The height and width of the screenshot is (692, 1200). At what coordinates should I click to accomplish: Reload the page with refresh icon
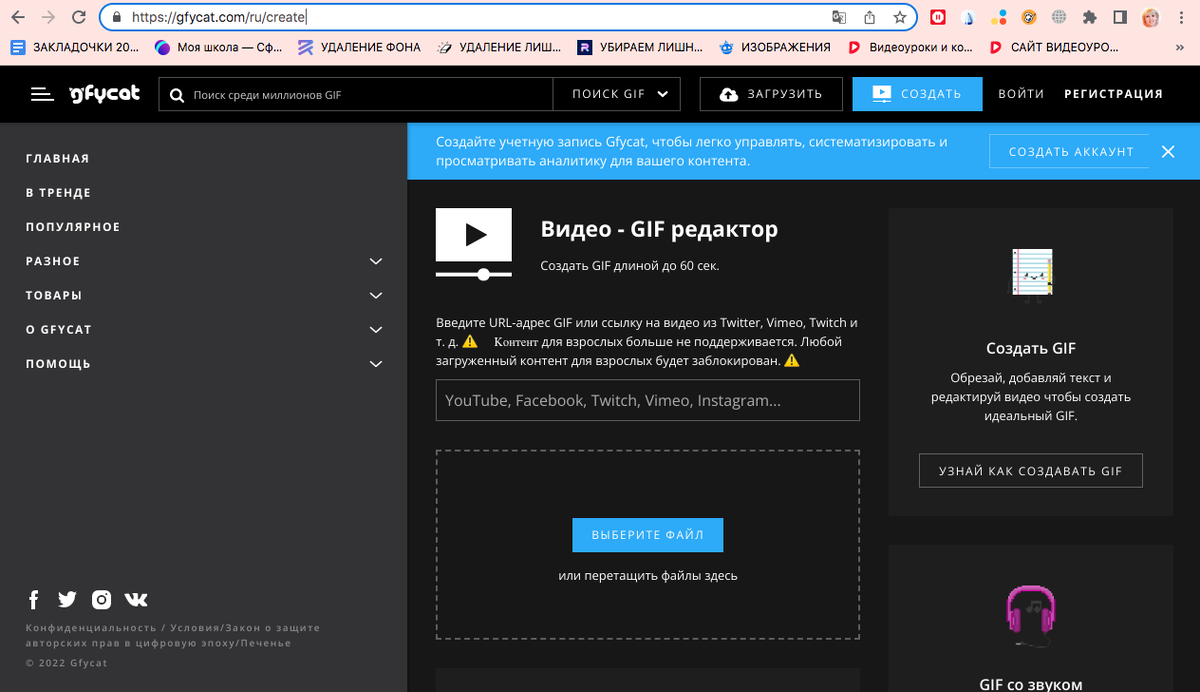(78, 17)
